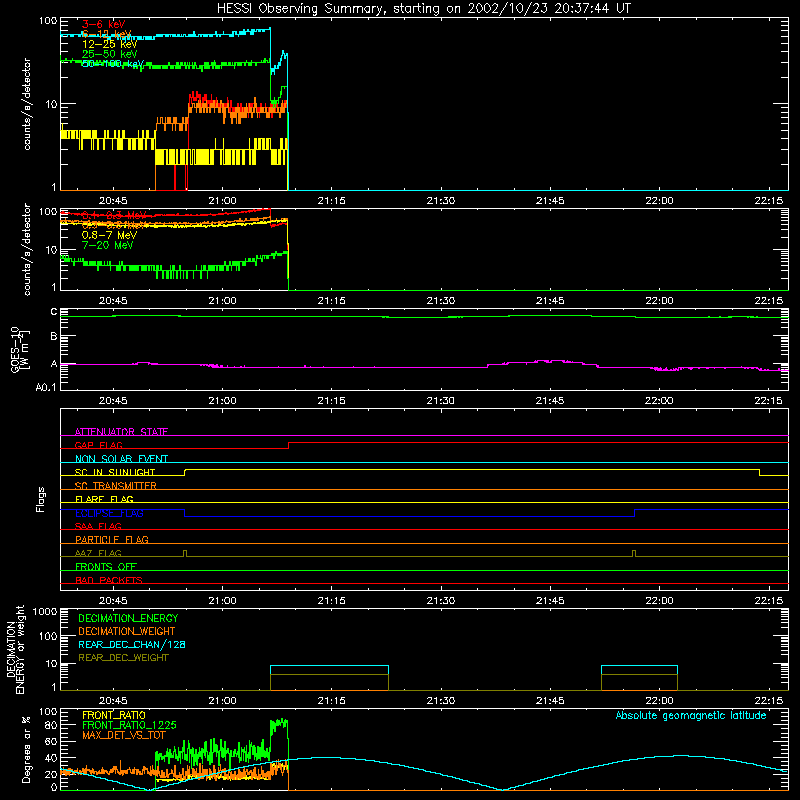The image size is (800, 800).
Task: Click the yellow FRONT_RATIO legend label
Action: (x=114, y=715)
